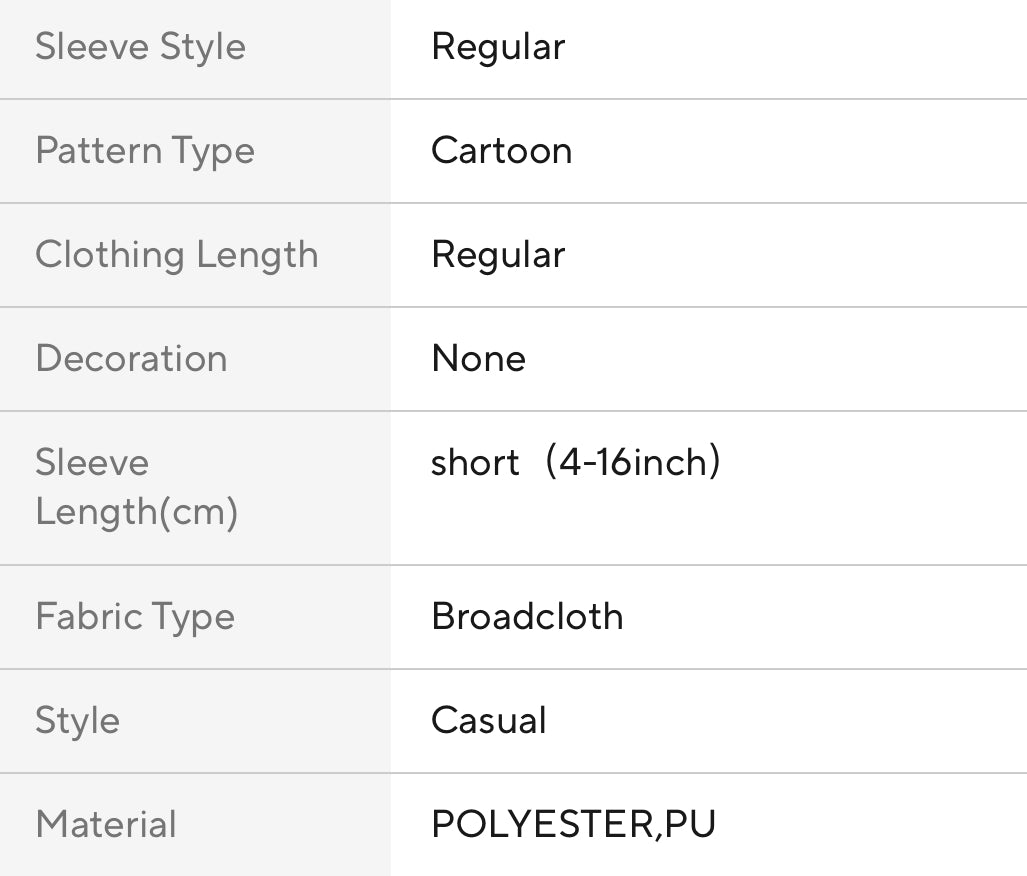Click the Sleeve Style label
This screenshot has width=1027, height=876.
tap(140, 47)
